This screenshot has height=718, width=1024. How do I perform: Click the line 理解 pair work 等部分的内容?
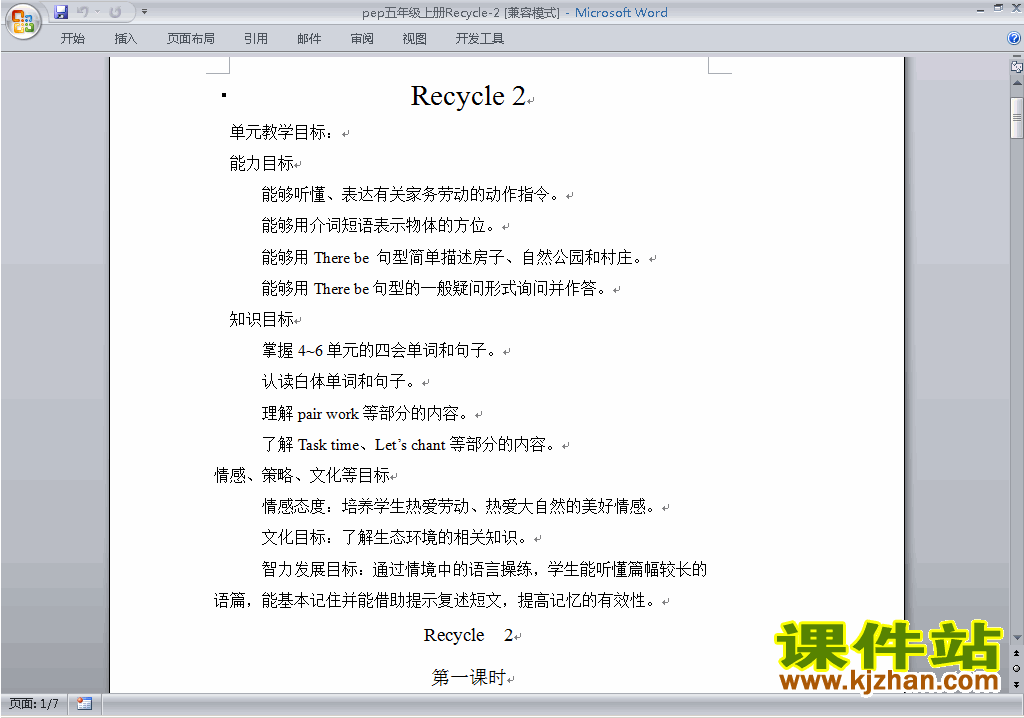click(364, 414)
